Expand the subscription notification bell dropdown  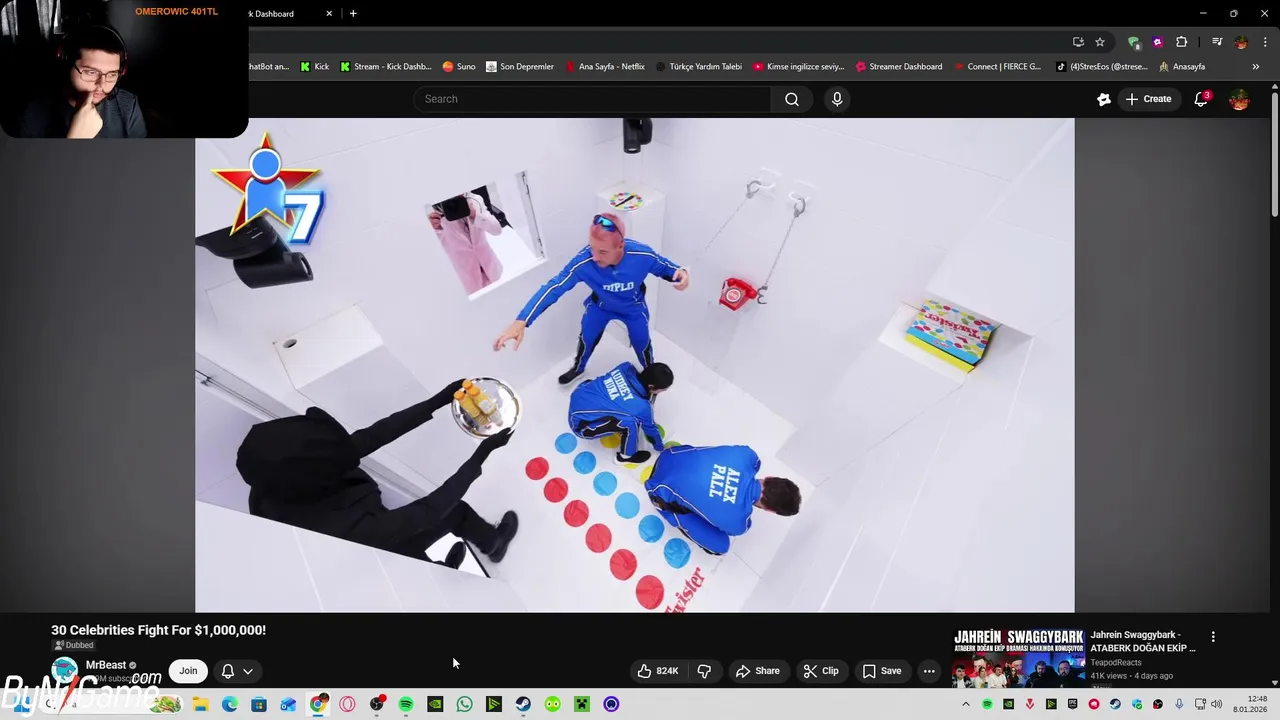[x=237, y=671]
